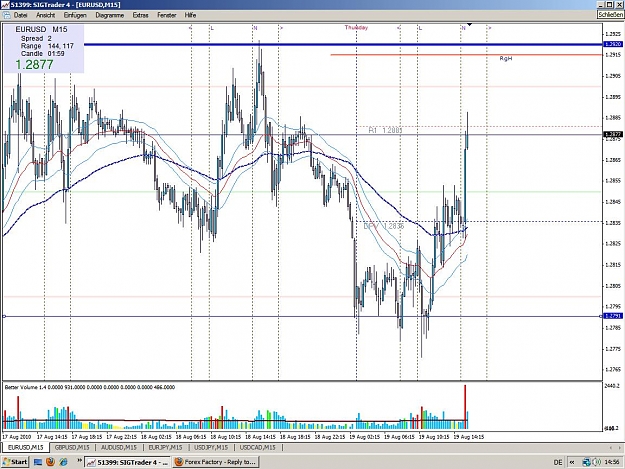The image size is (625, 469).
Task: Open the Hilfe menu
Action: pos(190,15)
